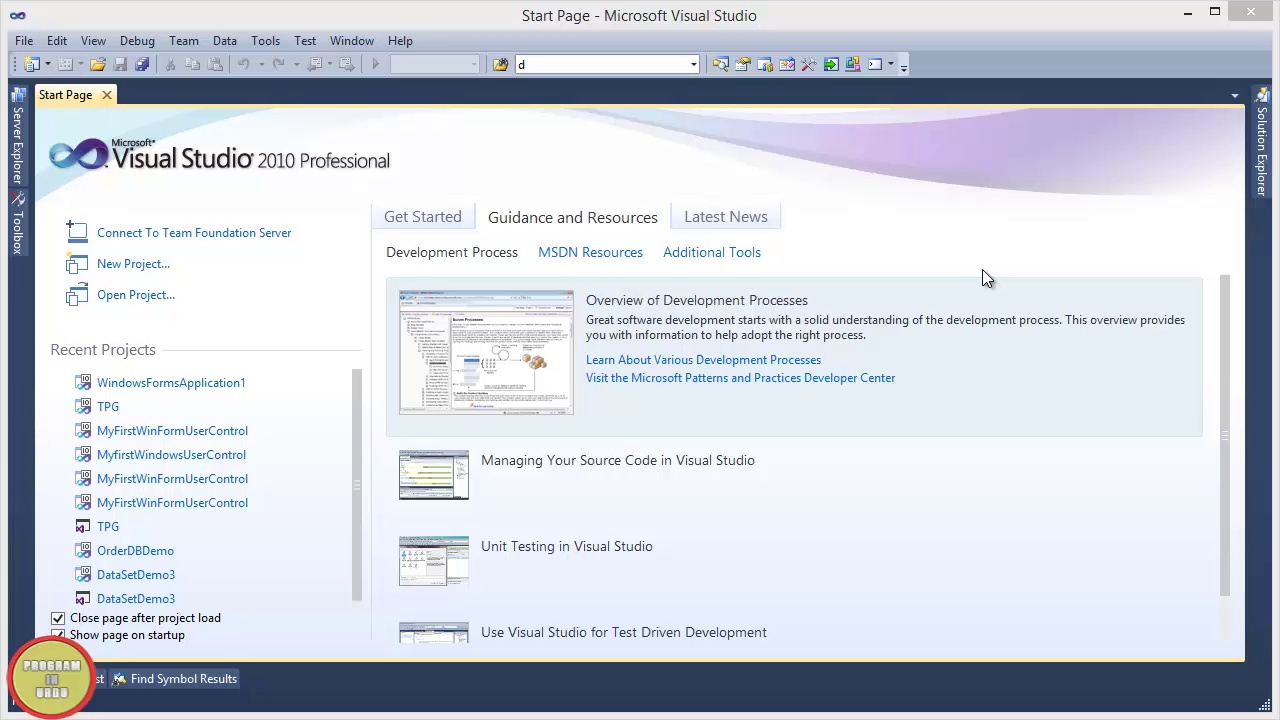Close the Start Page tab
Screen dimensions: 1280x720
pos(106,95)
